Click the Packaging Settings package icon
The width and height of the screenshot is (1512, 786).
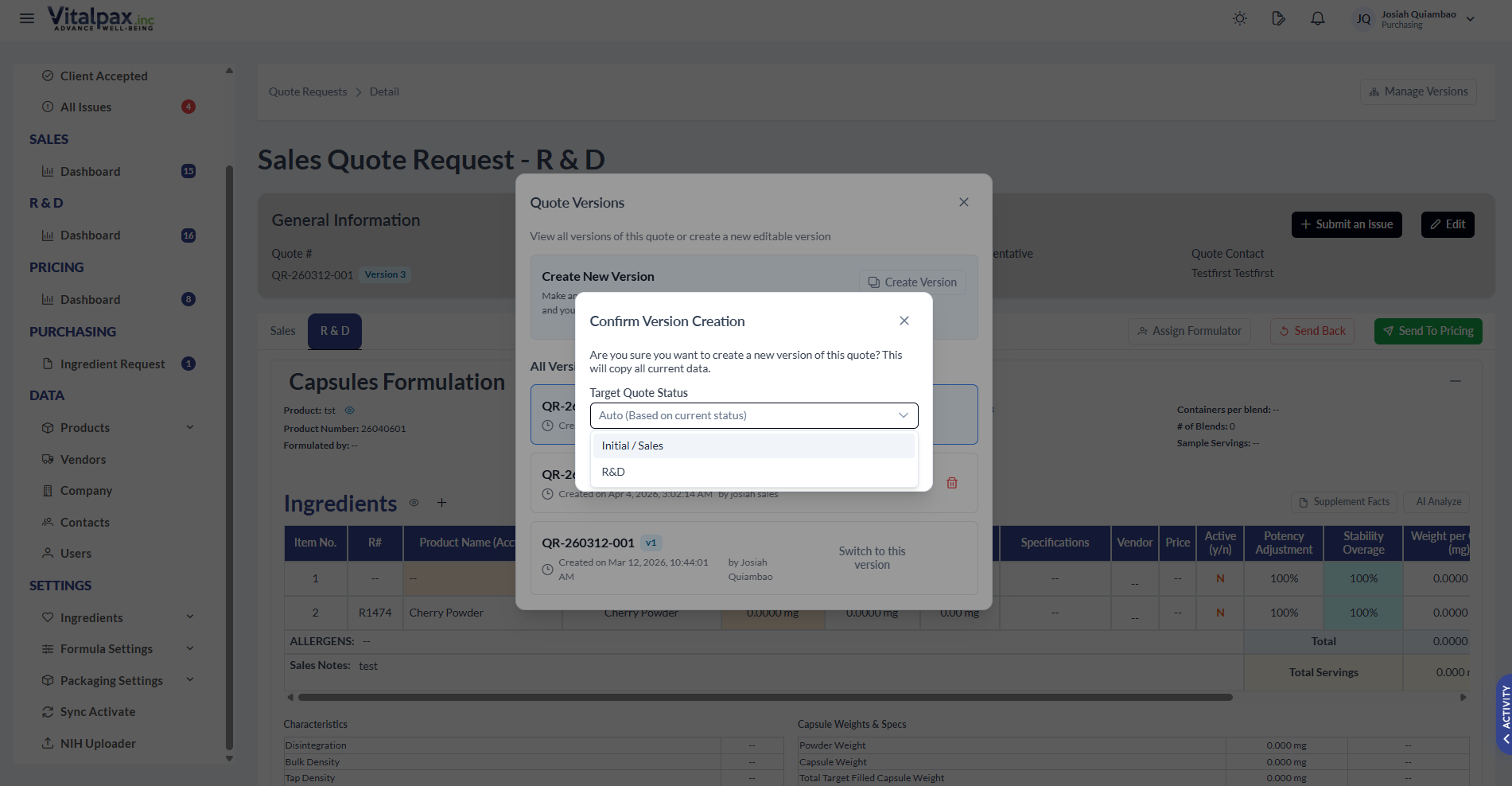click(48, 680)
